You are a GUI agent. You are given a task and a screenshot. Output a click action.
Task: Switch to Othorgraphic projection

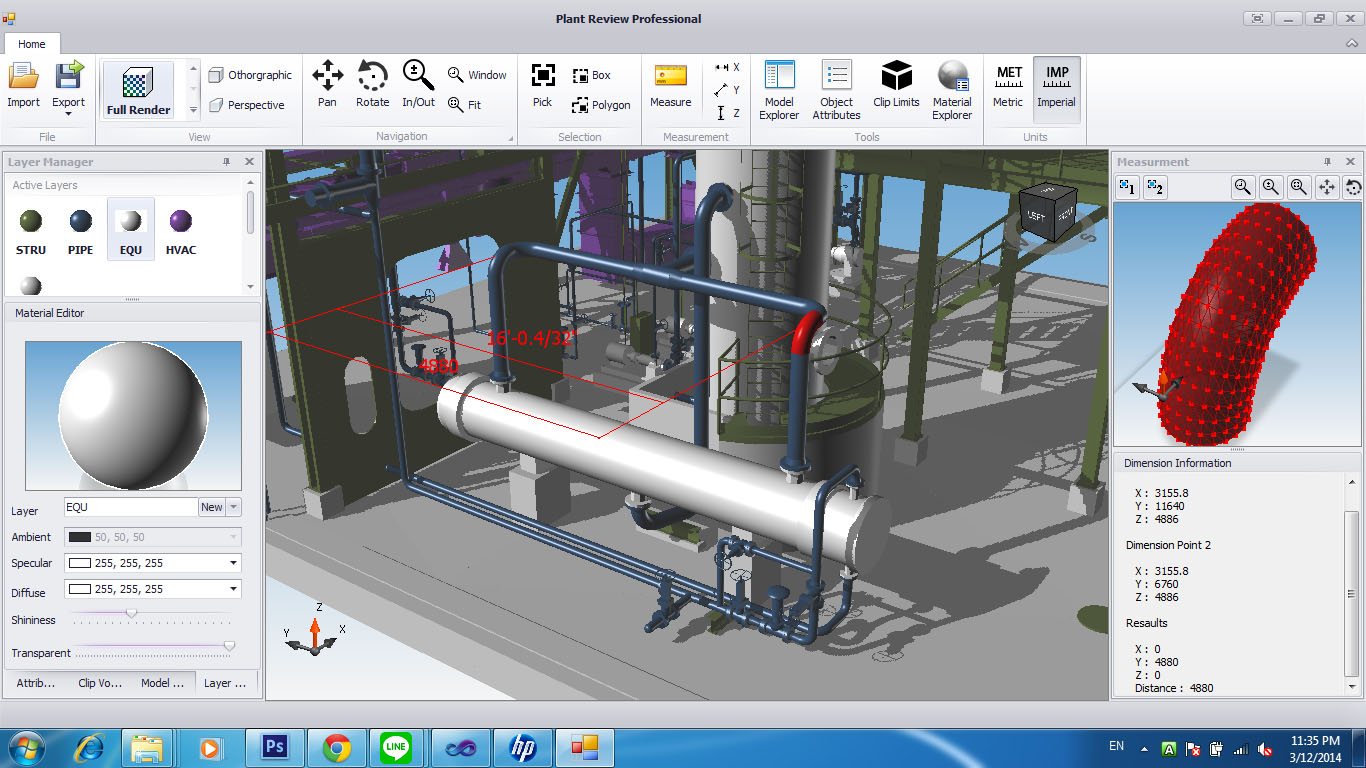250,75
